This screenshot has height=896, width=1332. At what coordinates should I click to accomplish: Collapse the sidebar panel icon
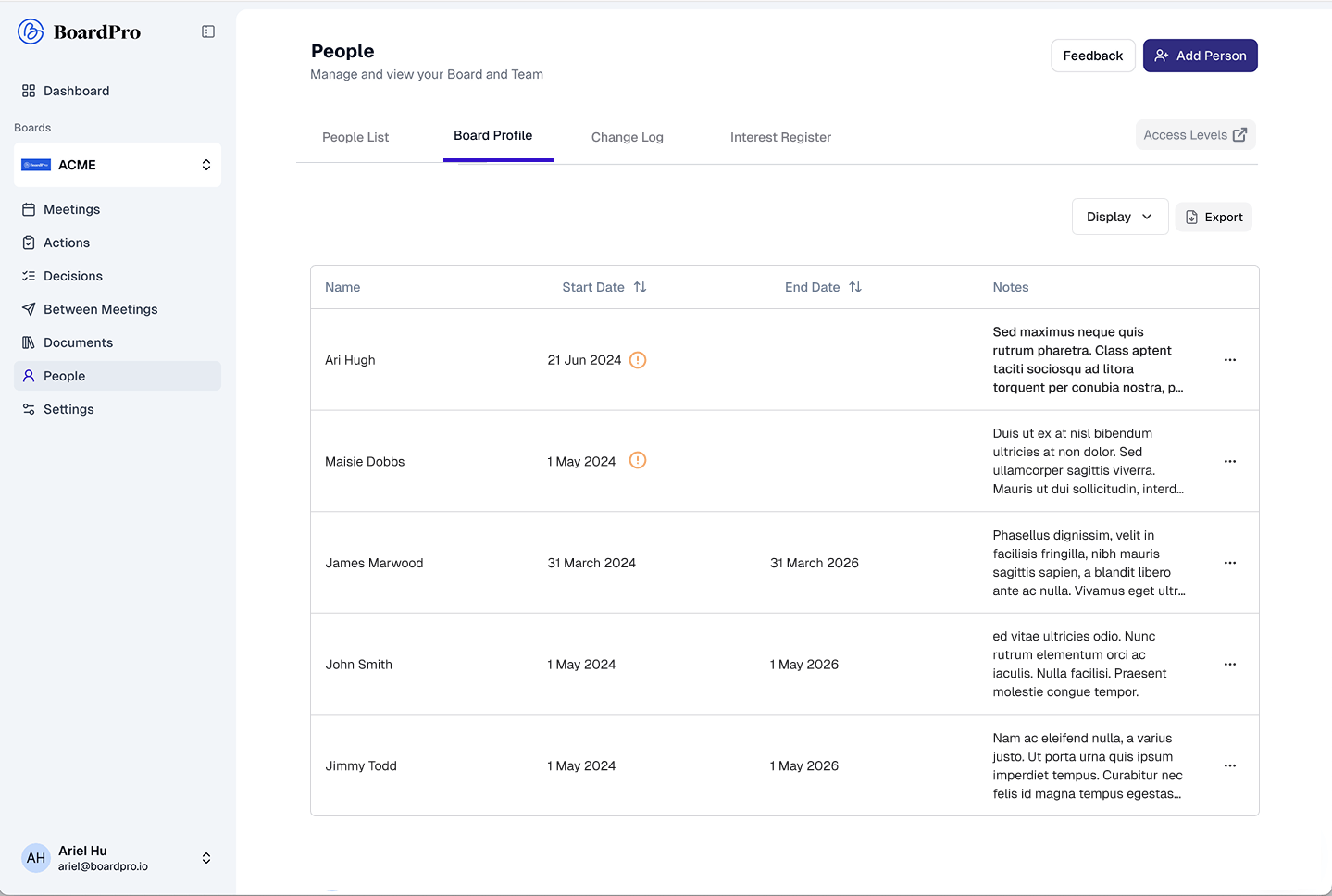208,31
